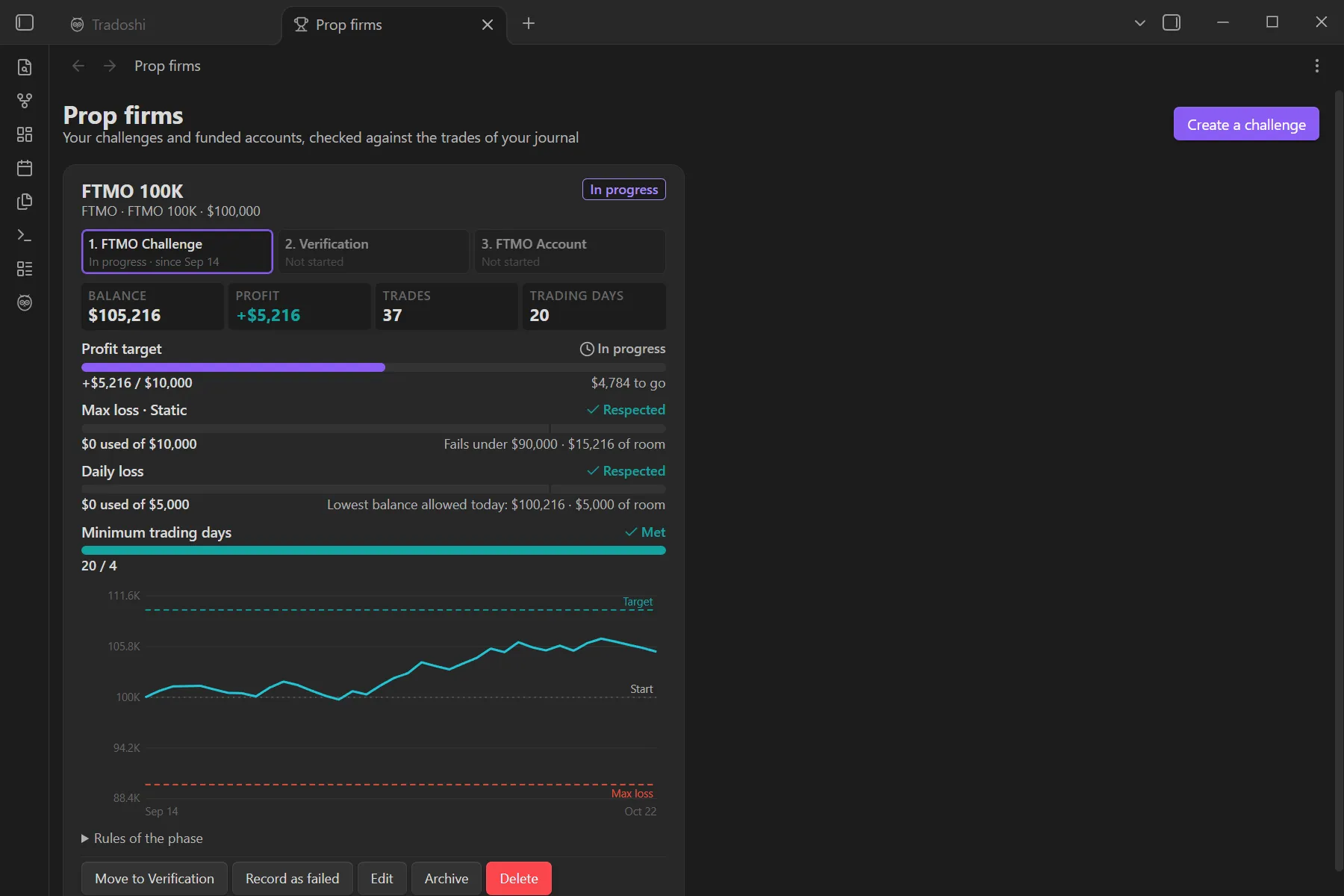Viewport: 1344px width, 896px height.
Task: Archive the FTMO 100K challenge
Action: [x=447, y=879]
